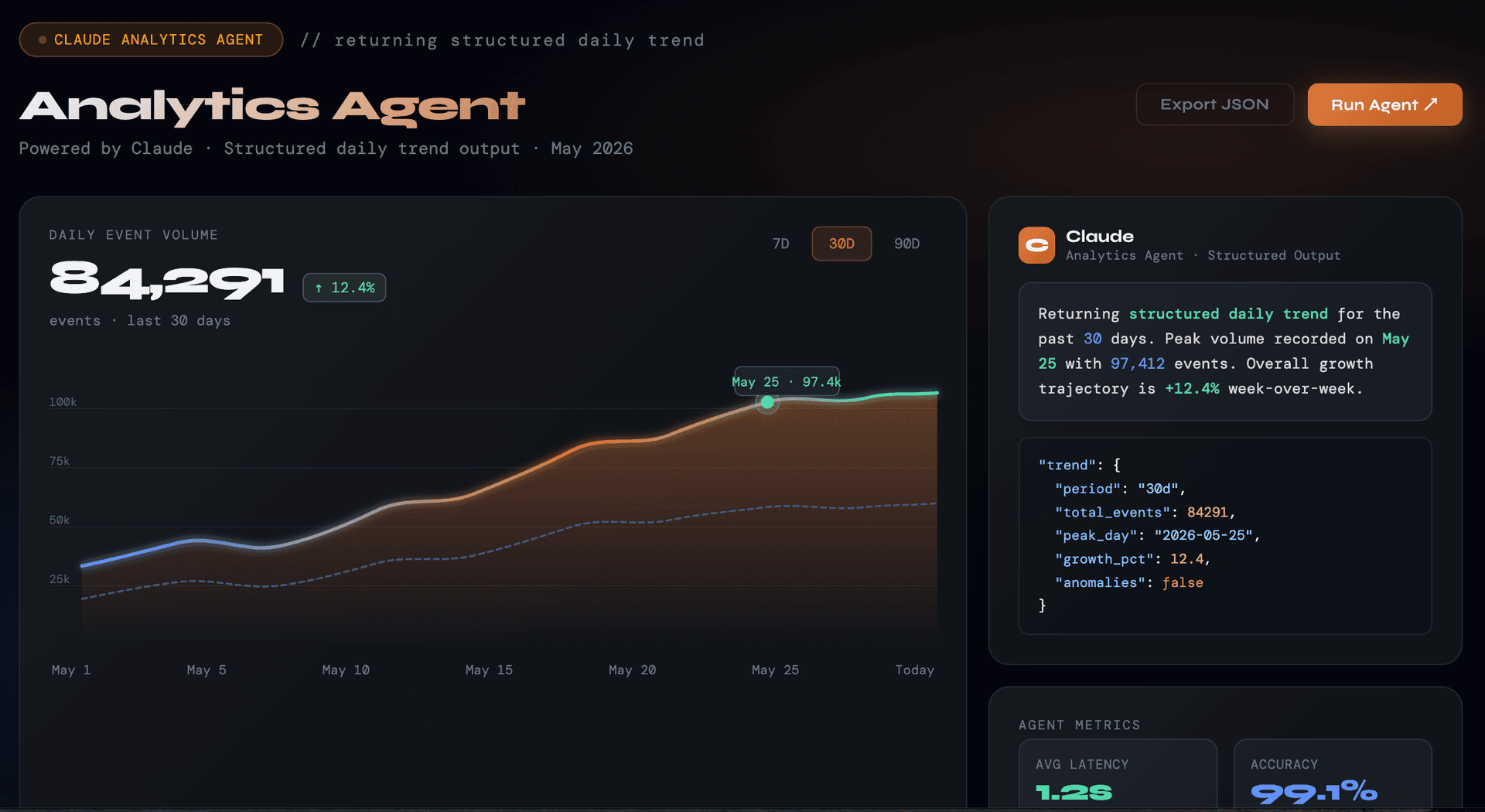Click the 'May 1' axis label
The image size is (1485, 812).
pos(71,670)
